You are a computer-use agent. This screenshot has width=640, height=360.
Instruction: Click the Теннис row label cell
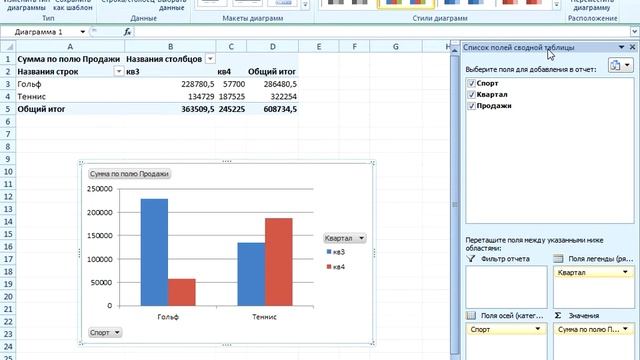coord(70,97)
